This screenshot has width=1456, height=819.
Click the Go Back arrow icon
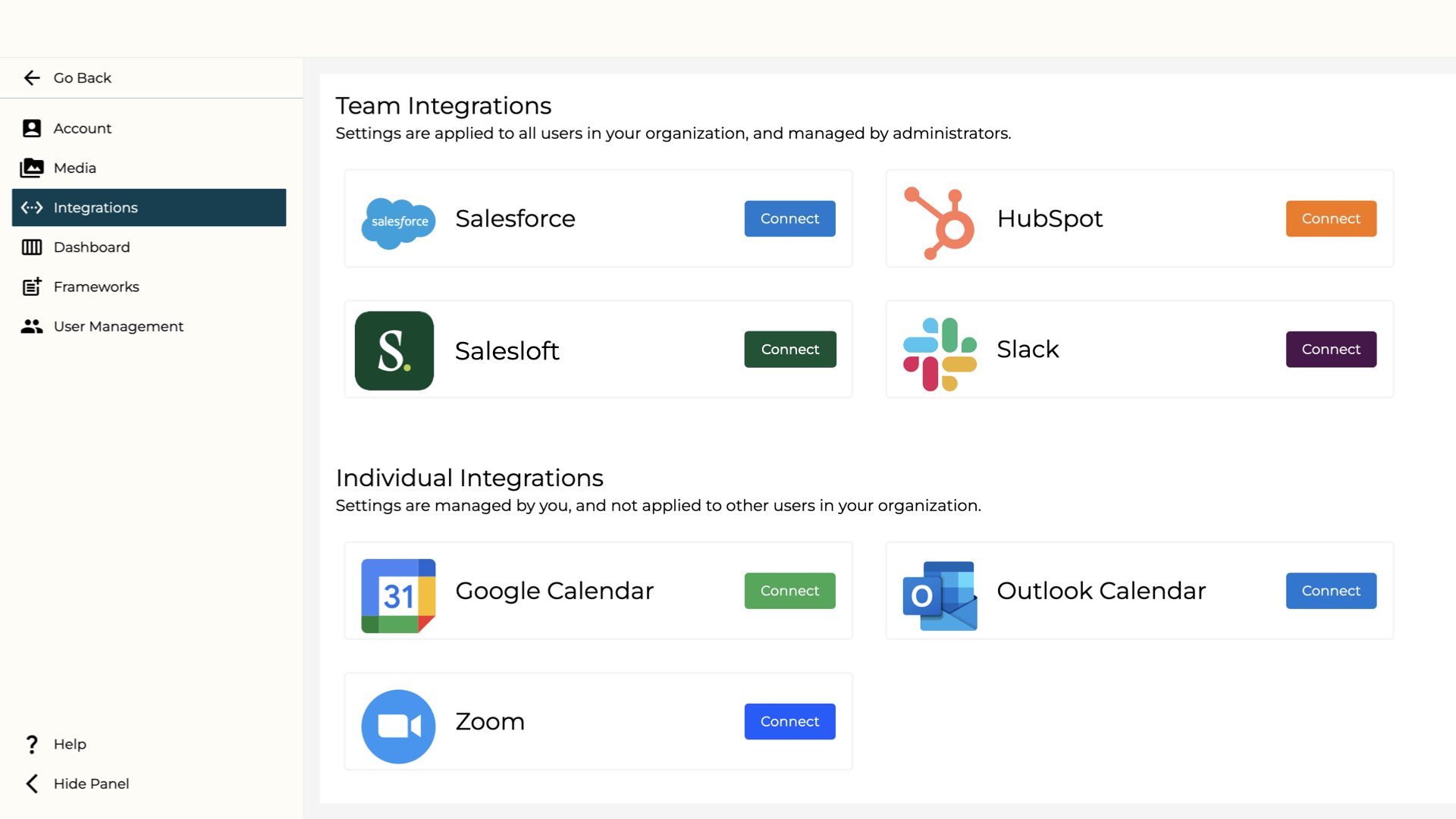tap(32, 78)
